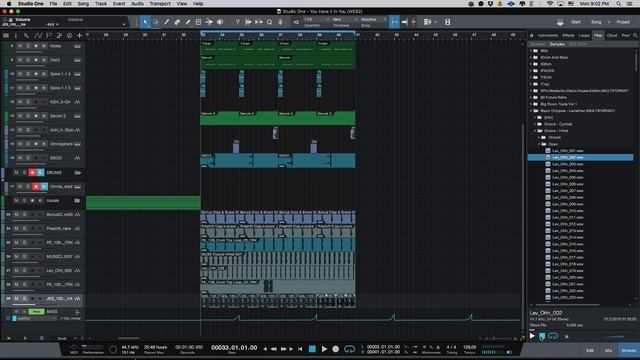Select Lev_Ohh_003.wav file
This screenshot has height=360, width=640.
567,164
